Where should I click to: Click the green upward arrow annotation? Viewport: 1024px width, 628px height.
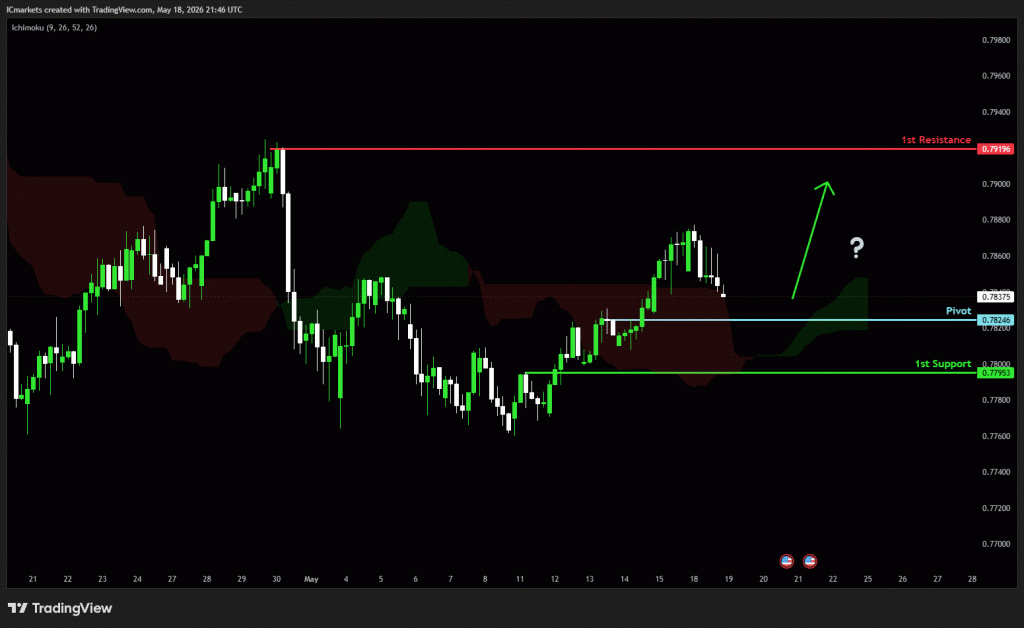point(813,240)
